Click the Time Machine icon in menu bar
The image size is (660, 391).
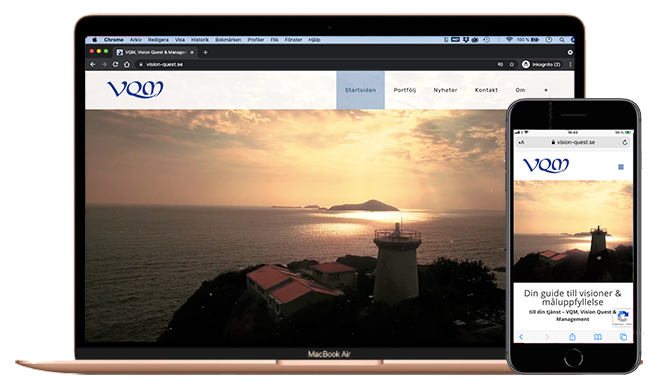pos(487,40)
